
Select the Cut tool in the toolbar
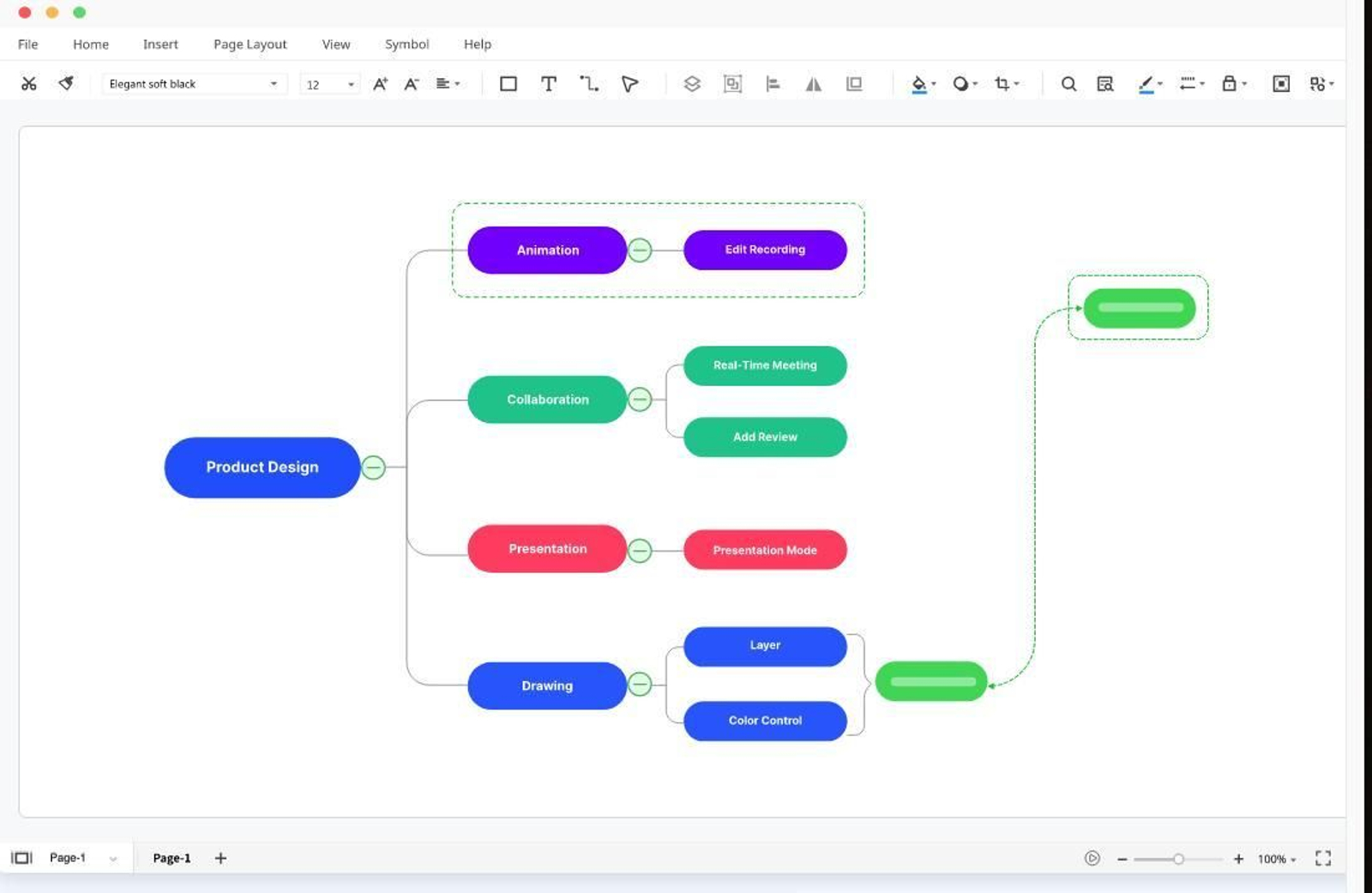click(x=29, y=83)
